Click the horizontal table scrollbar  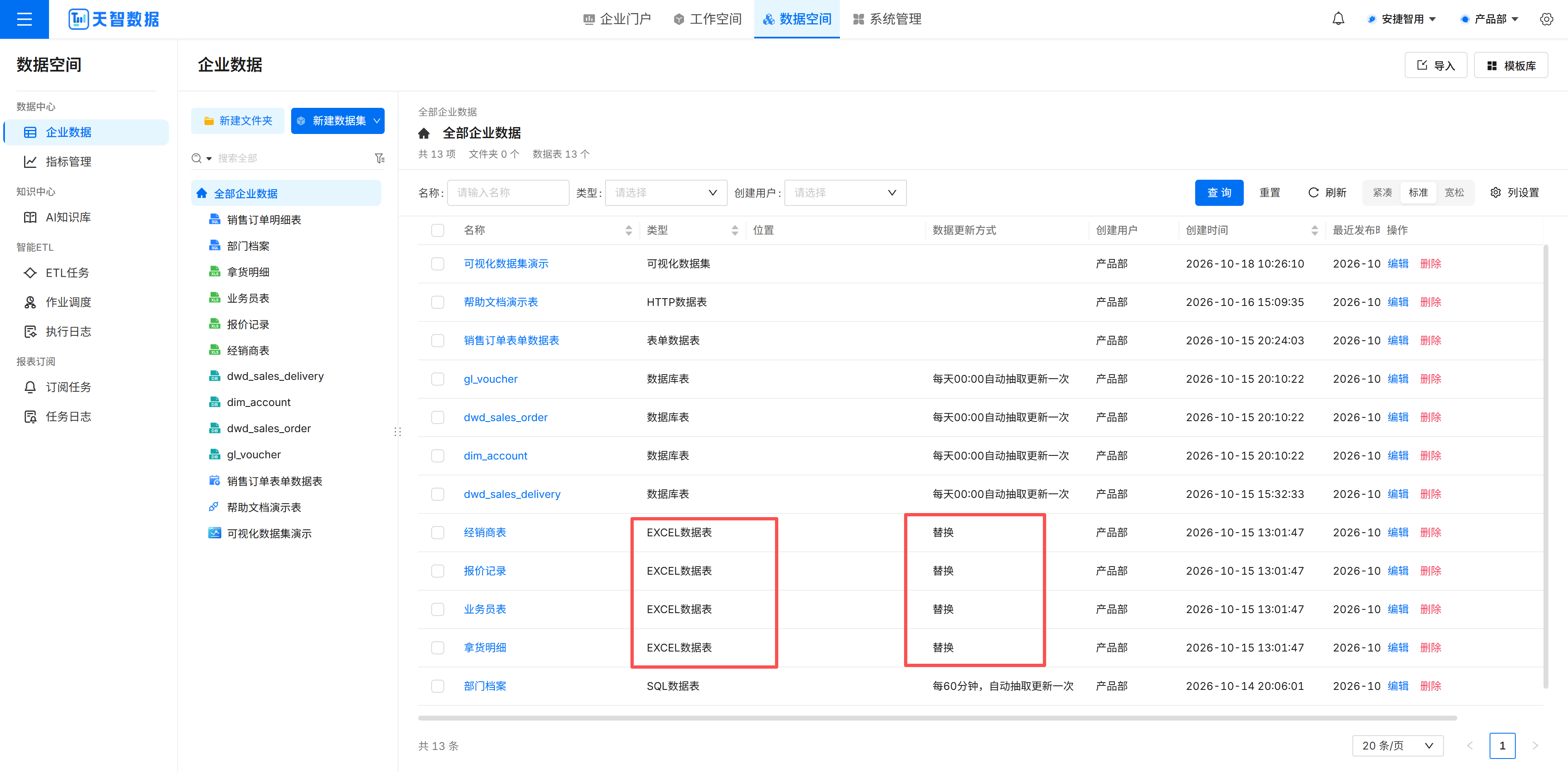tap(938, 718)
